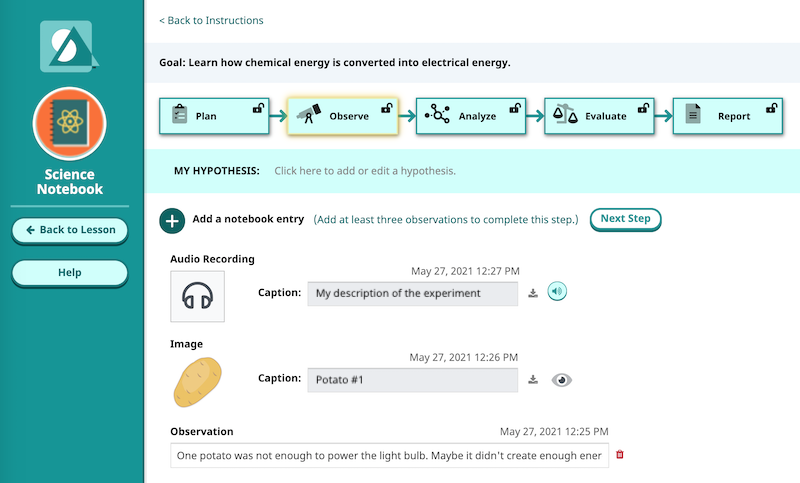Switch to the Observe step
This screenshot has height=483, width=800.
pyautogui.click(x=342, y=116)
